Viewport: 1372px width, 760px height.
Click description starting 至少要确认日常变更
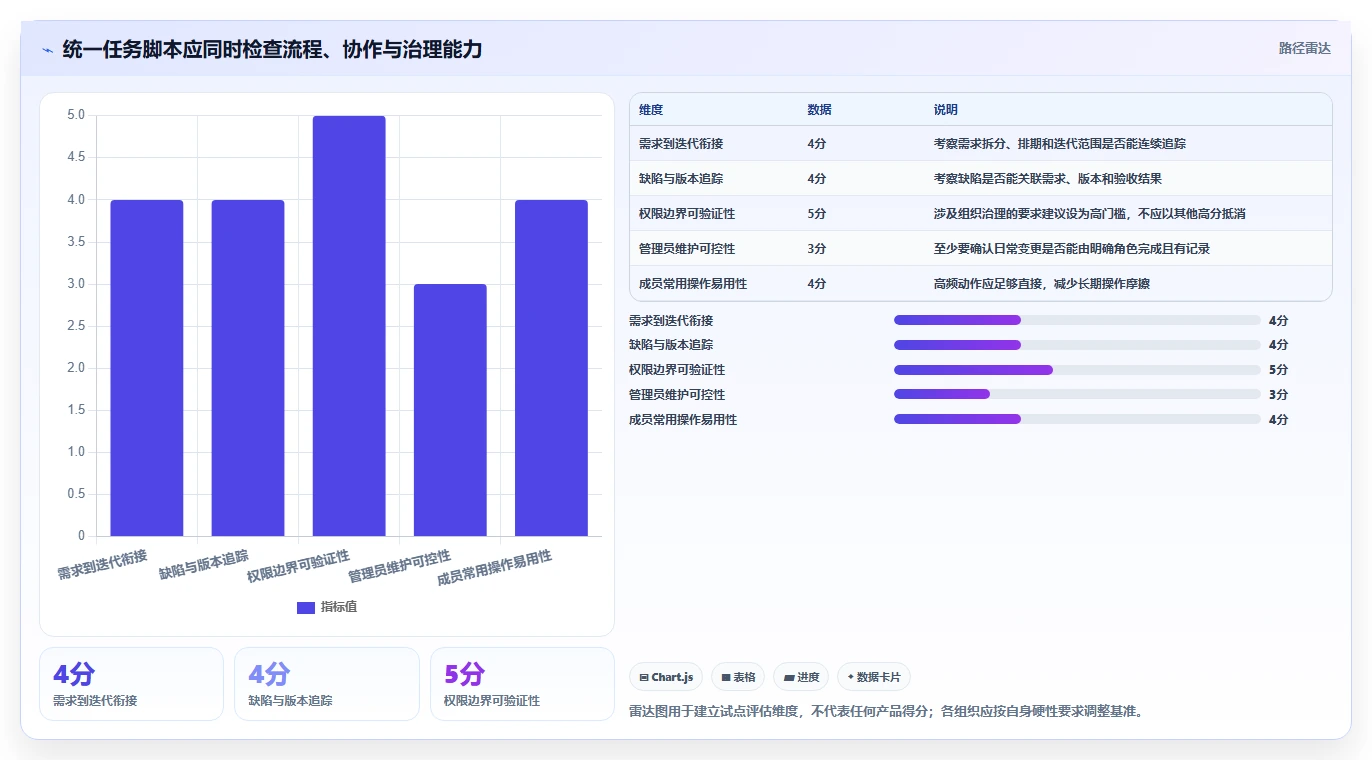click(x=1072, y=249)
